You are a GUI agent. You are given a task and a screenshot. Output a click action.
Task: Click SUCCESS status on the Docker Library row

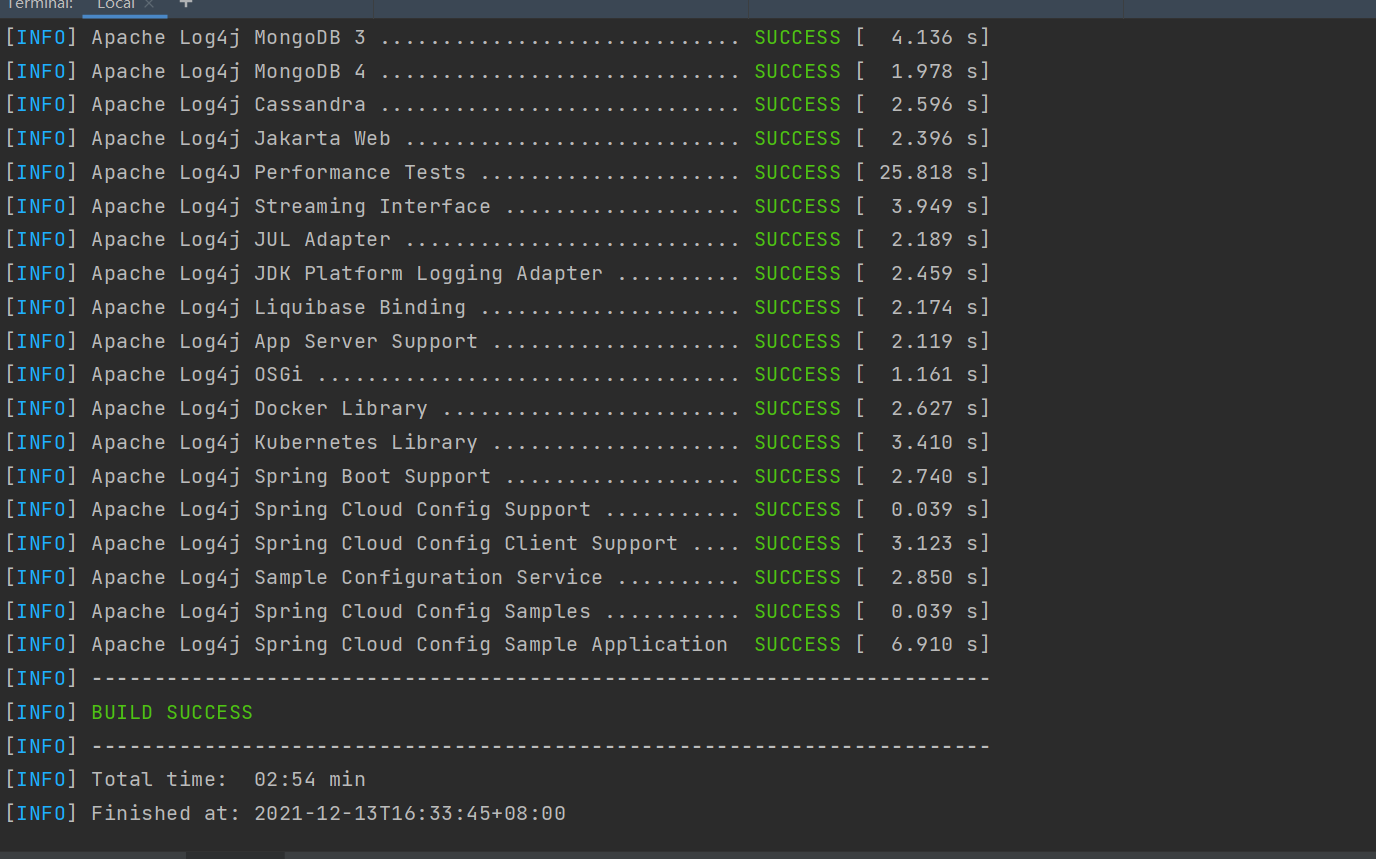pos(798,409)
